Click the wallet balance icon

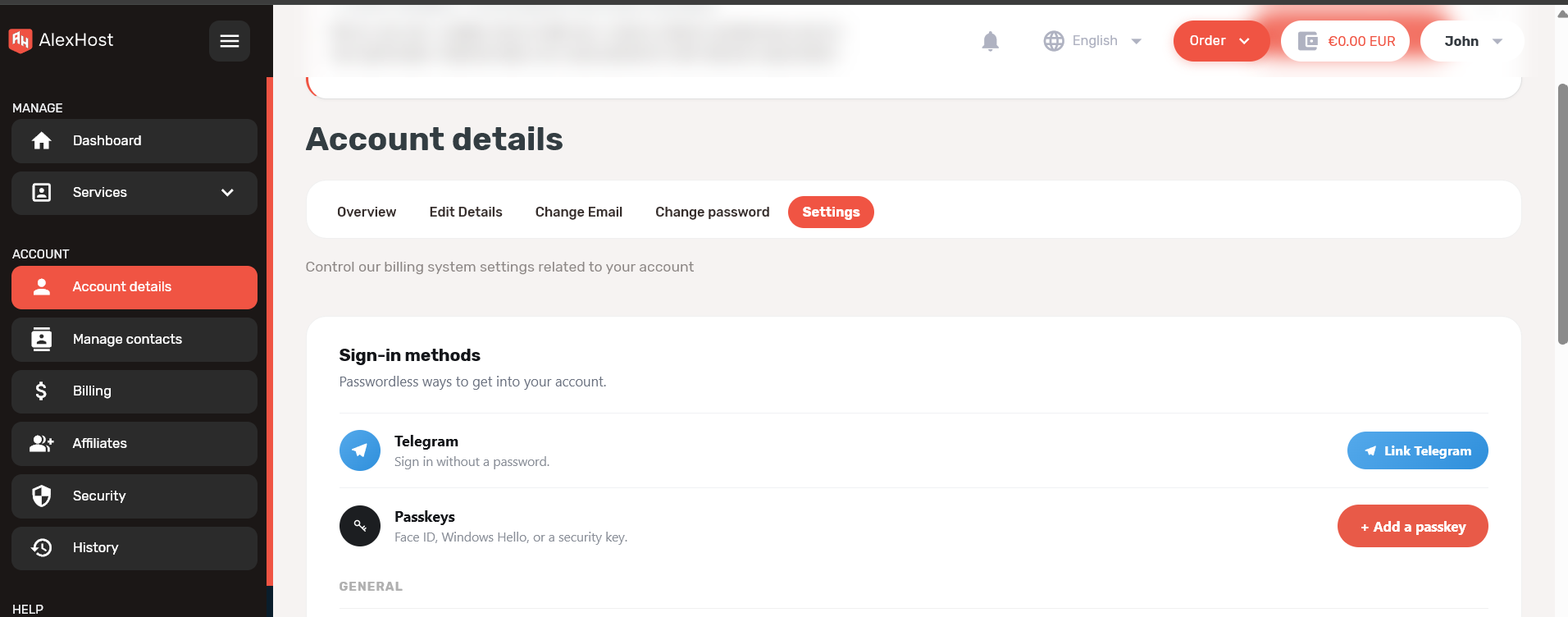coord(1308,41)
